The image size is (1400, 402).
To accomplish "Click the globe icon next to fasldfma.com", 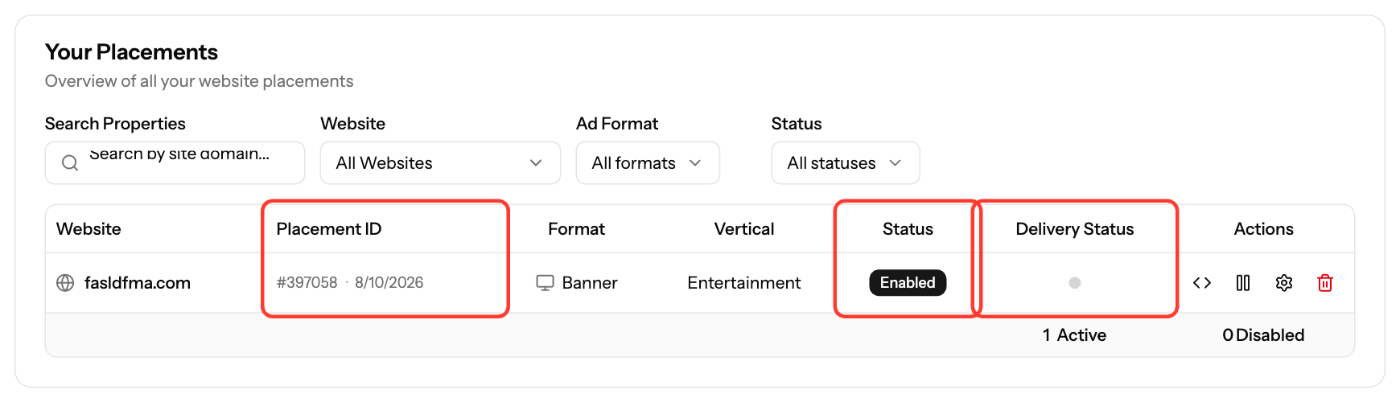I will (65, 283).
